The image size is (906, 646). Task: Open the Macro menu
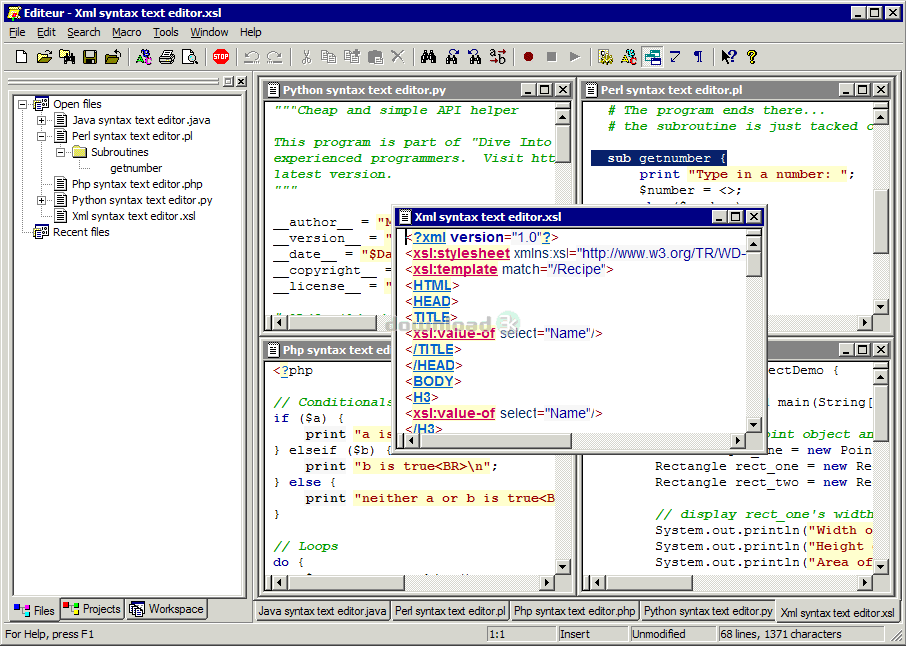tap(126, 32)
